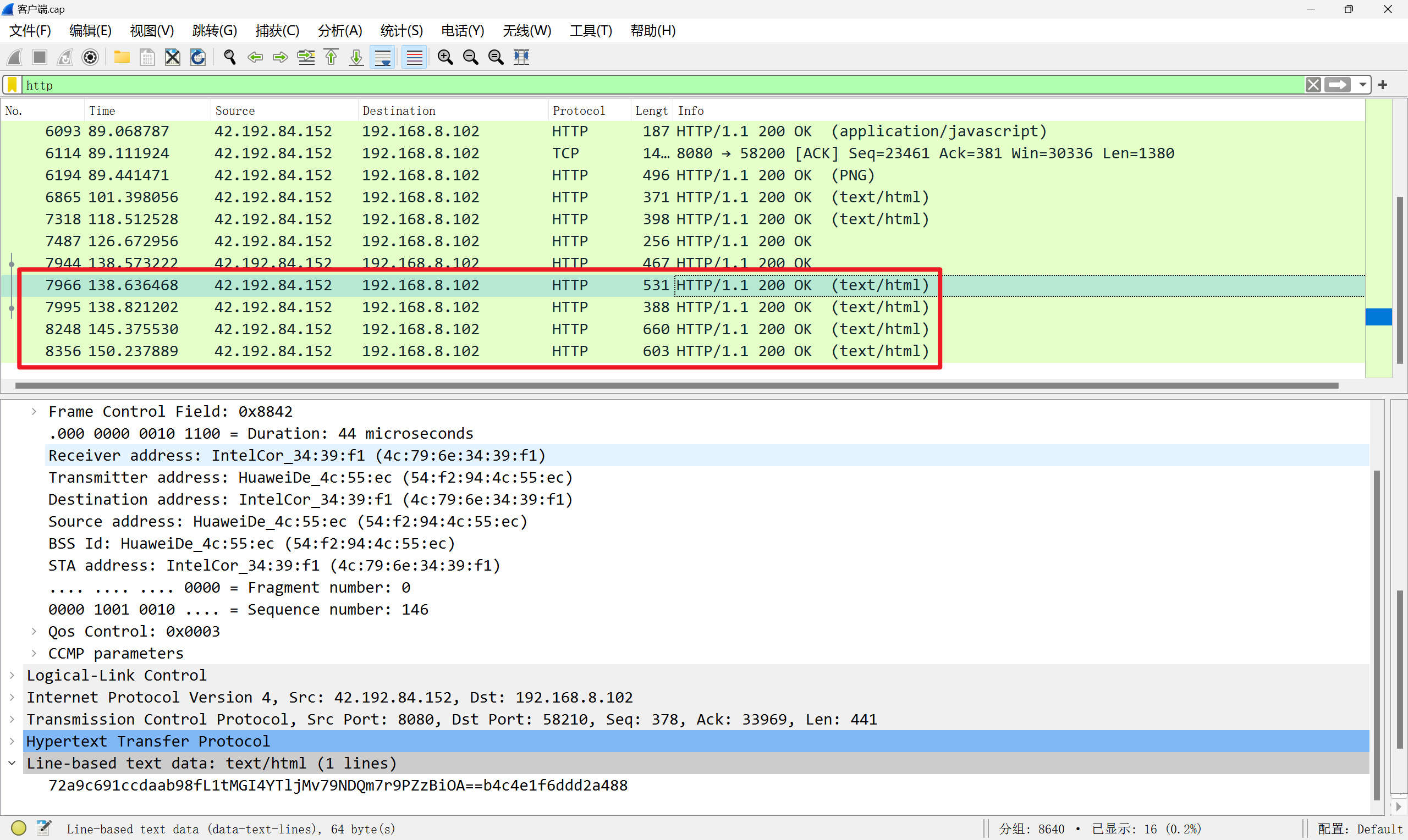1408x840 pixels.
Task: Clear the http display filter
Action: [x=1313, y=85]
